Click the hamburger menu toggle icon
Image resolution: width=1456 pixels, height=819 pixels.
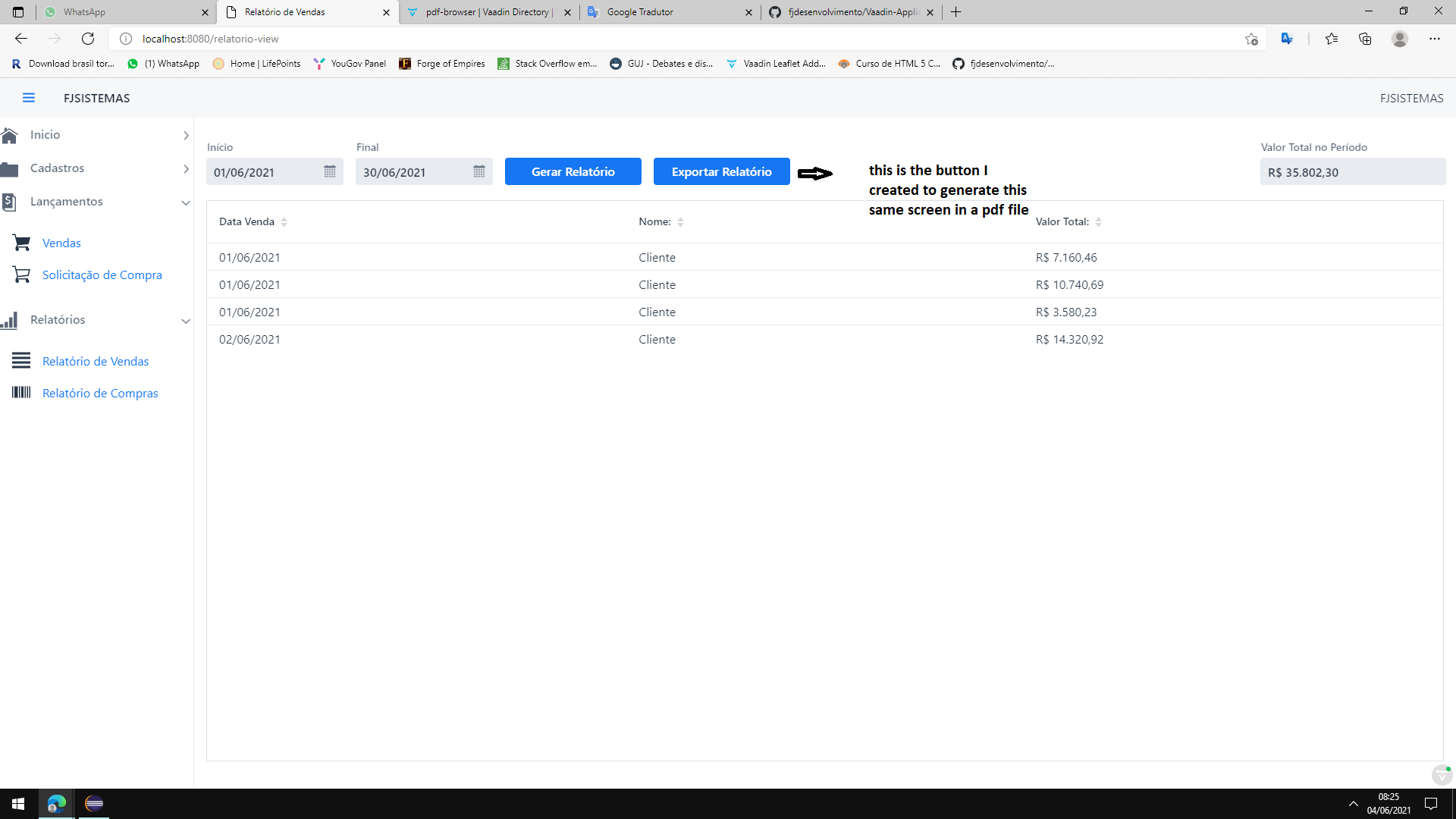(29, 98)
